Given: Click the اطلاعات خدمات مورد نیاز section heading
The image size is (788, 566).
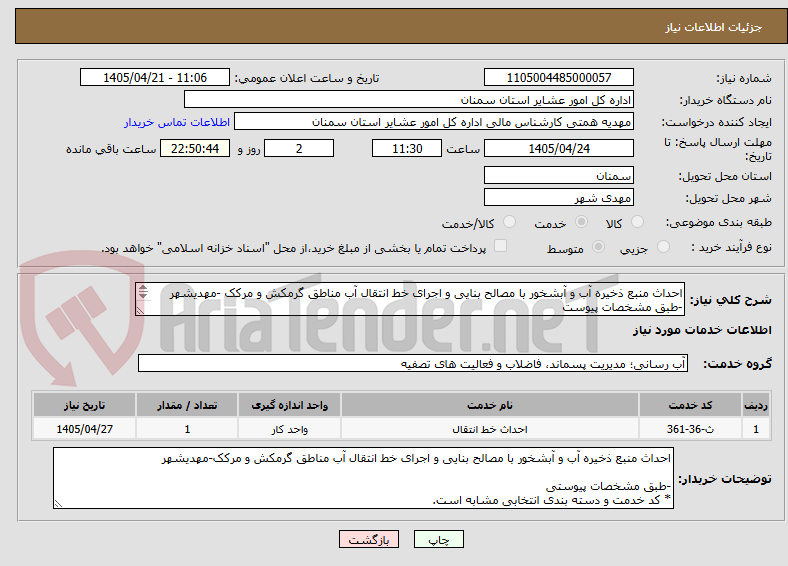Looking at the screenshot, I should click(702, 330).
